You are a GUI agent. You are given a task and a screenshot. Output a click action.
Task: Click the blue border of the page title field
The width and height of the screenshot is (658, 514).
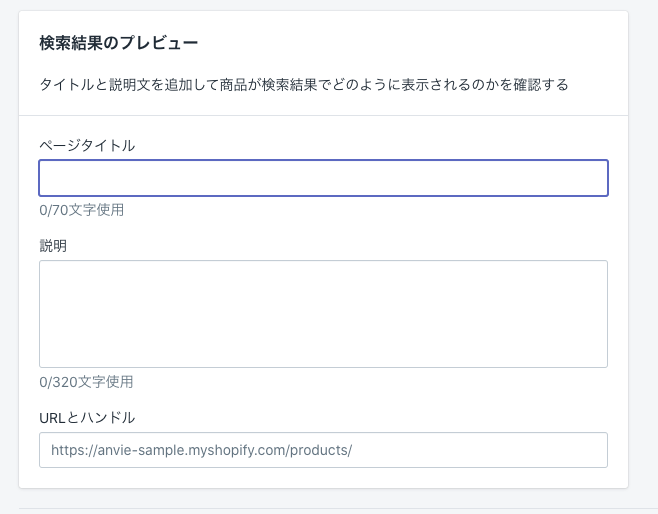[323, 161]
